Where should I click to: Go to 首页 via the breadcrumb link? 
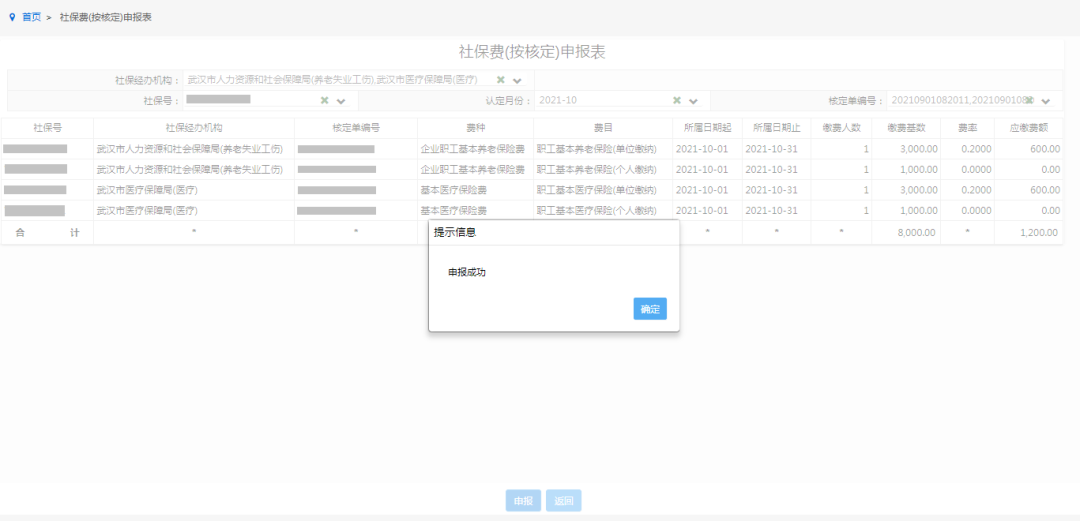(32, 17)
